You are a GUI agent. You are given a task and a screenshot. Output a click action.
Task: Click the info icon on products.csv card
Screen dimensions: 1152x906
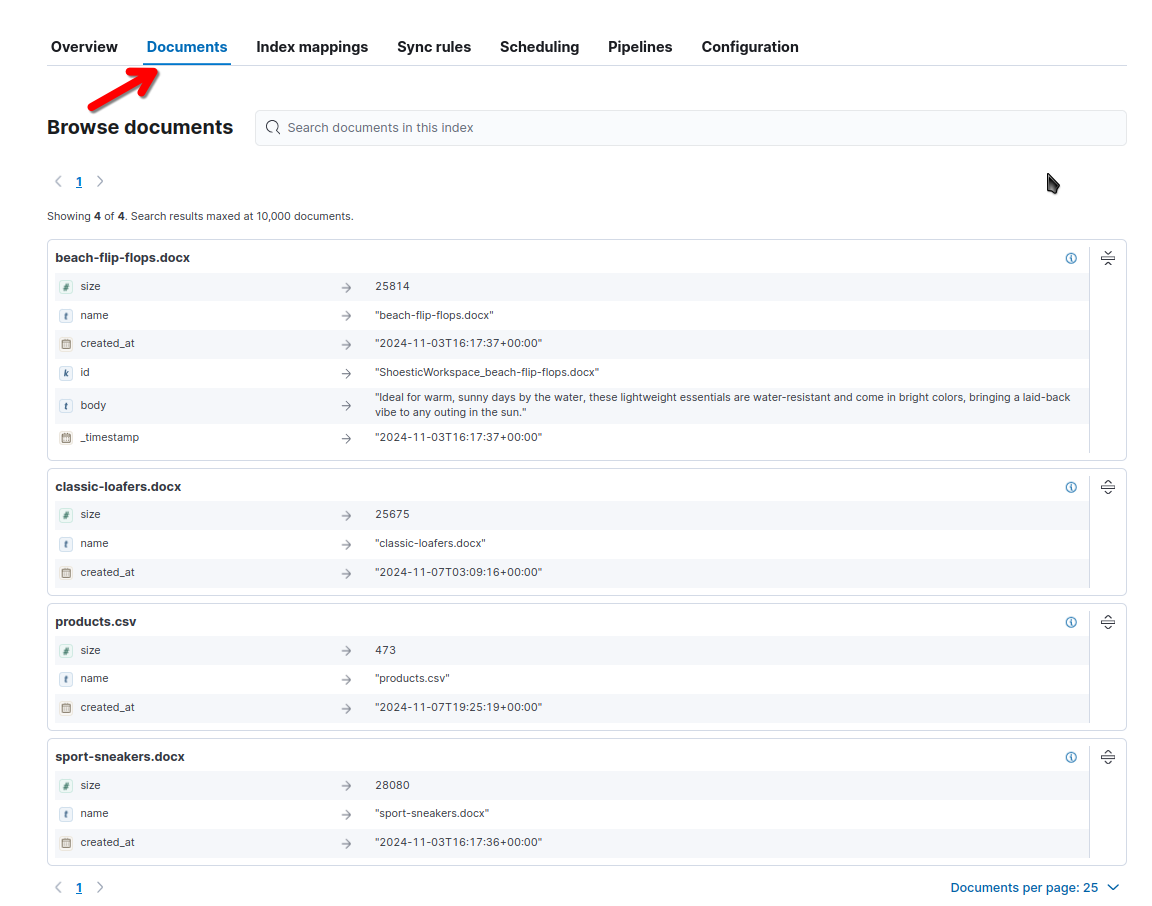(x=1071, y=621)
